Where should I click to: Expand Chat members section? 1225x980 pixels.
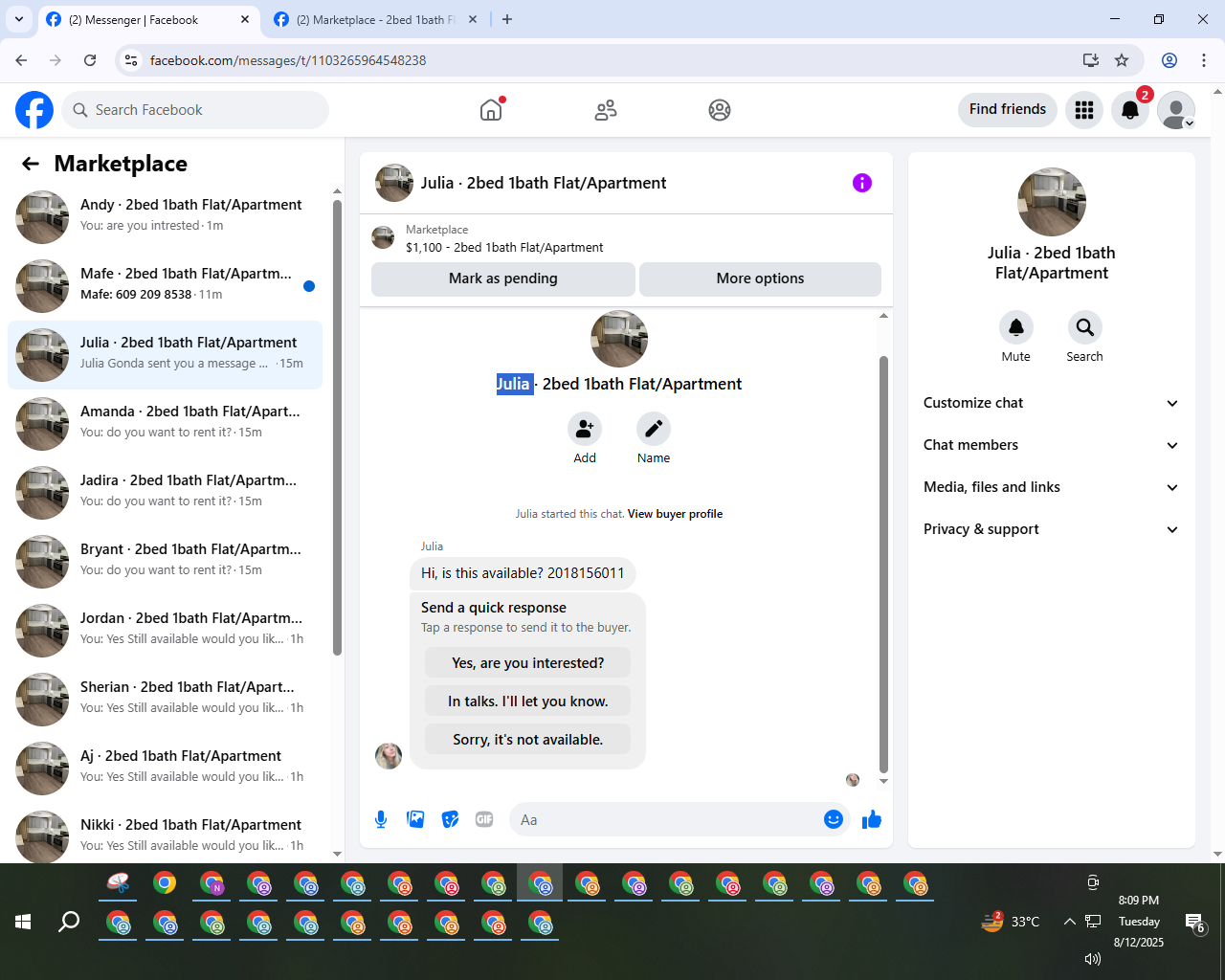1051,445
